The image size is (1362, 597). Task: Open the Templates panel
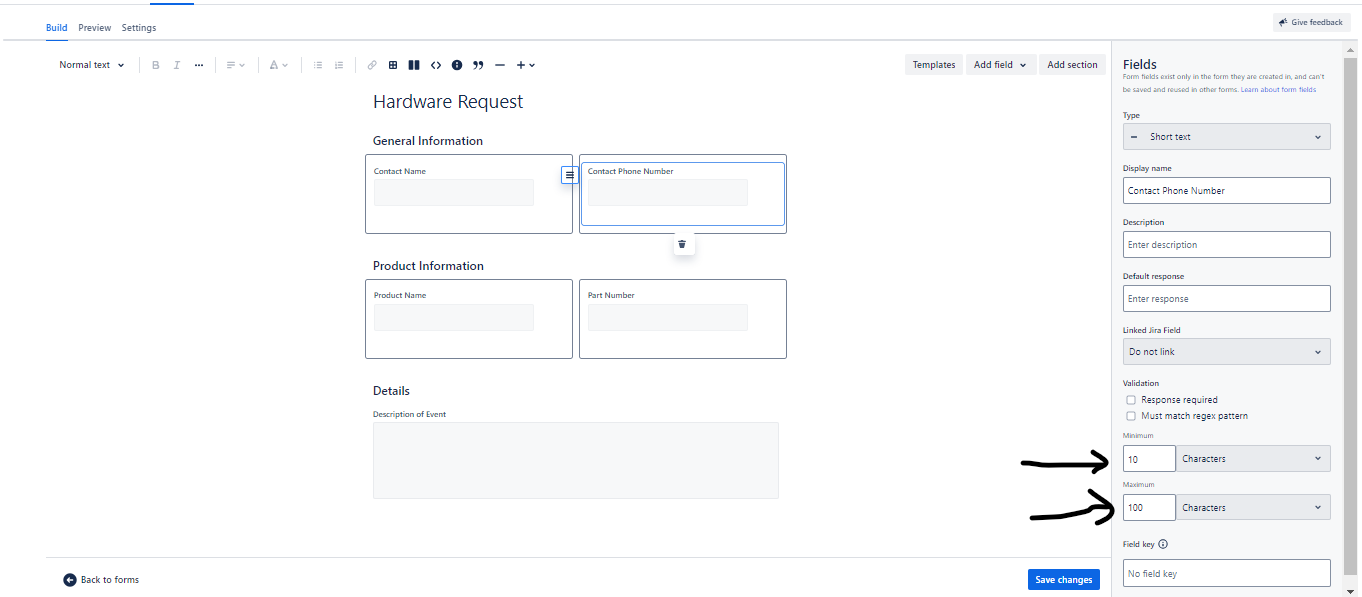[933, 64]
